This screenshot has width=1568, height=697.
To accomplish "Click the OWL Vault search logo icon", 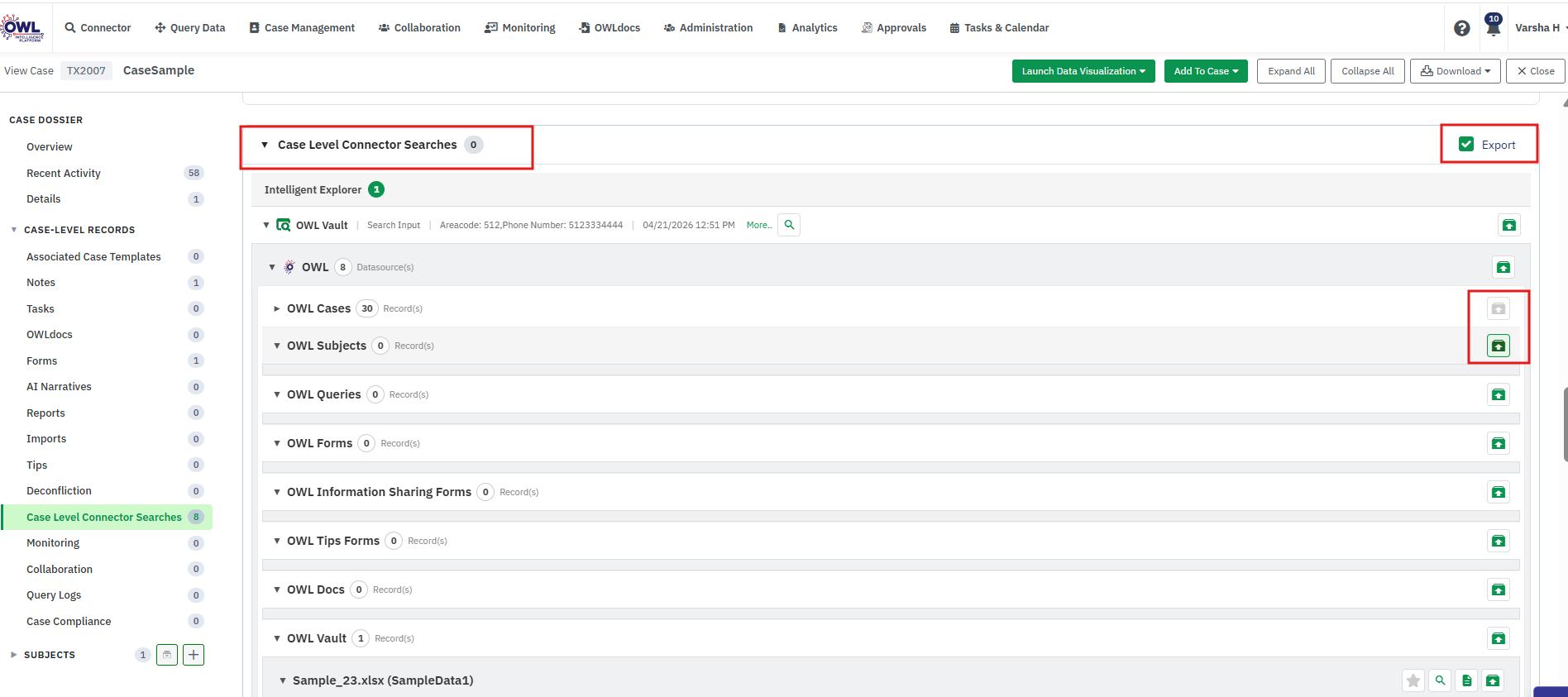I will click(283, 225).
